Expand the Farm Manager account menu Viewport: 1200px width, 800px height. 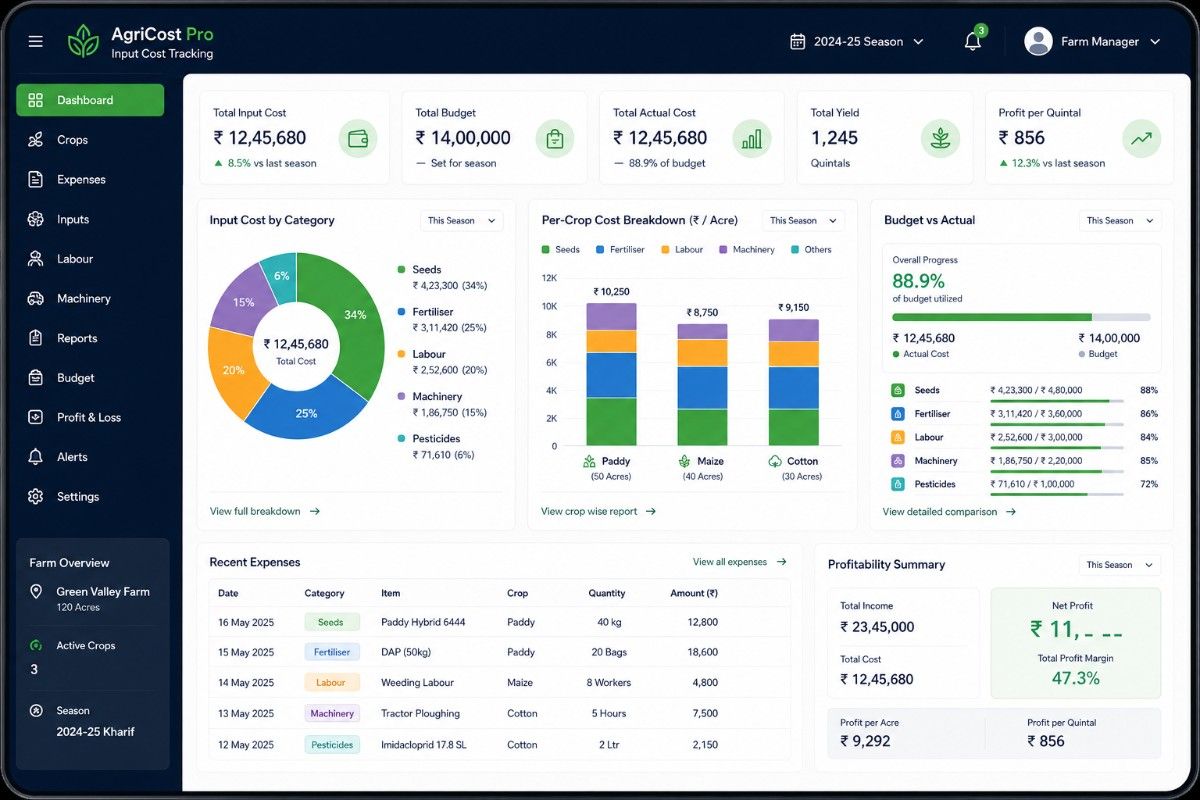coord(1092,42)
